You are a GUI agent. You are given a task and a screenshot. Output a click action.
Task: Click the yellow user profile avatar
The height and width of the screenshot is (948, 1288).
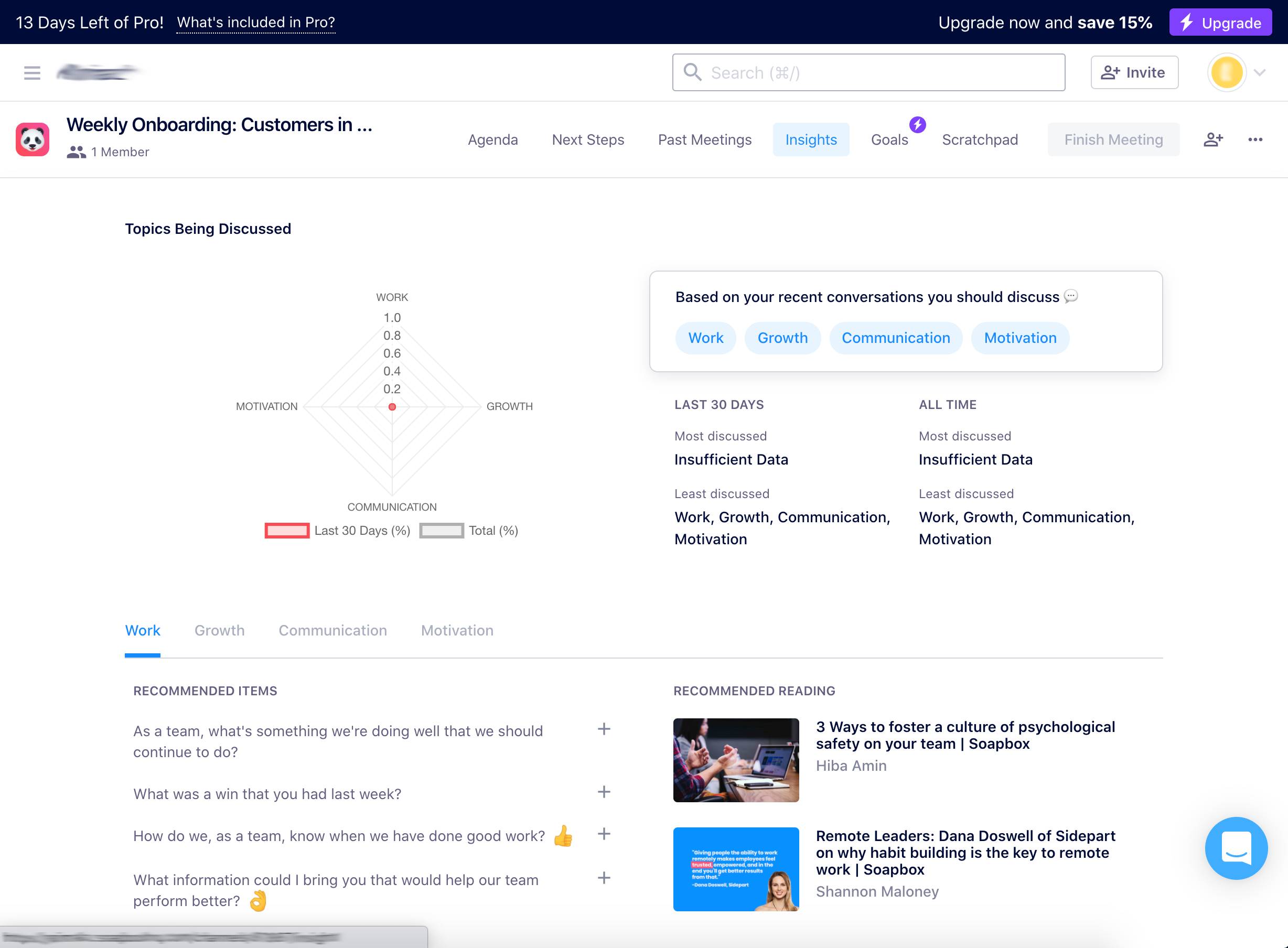pos(1227,72)
